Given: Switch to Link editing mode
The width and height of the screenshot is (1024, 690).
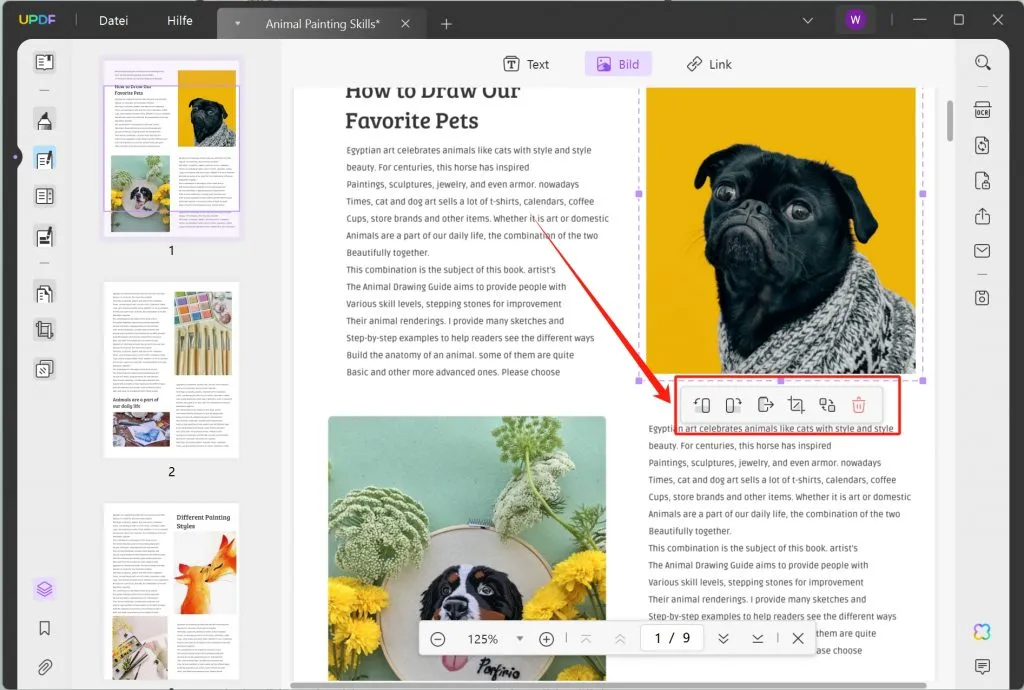Looking at the screenshot, I should (x=709, y=63).
